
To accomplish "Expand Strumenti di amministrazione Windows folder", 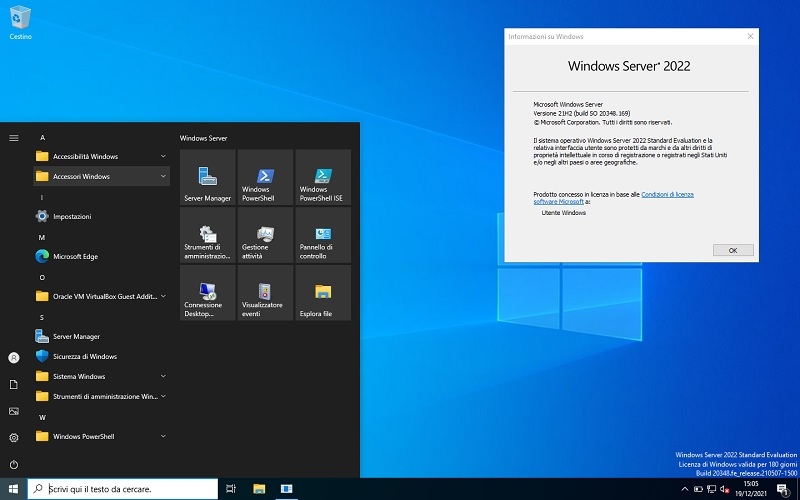I will [102, 396].
